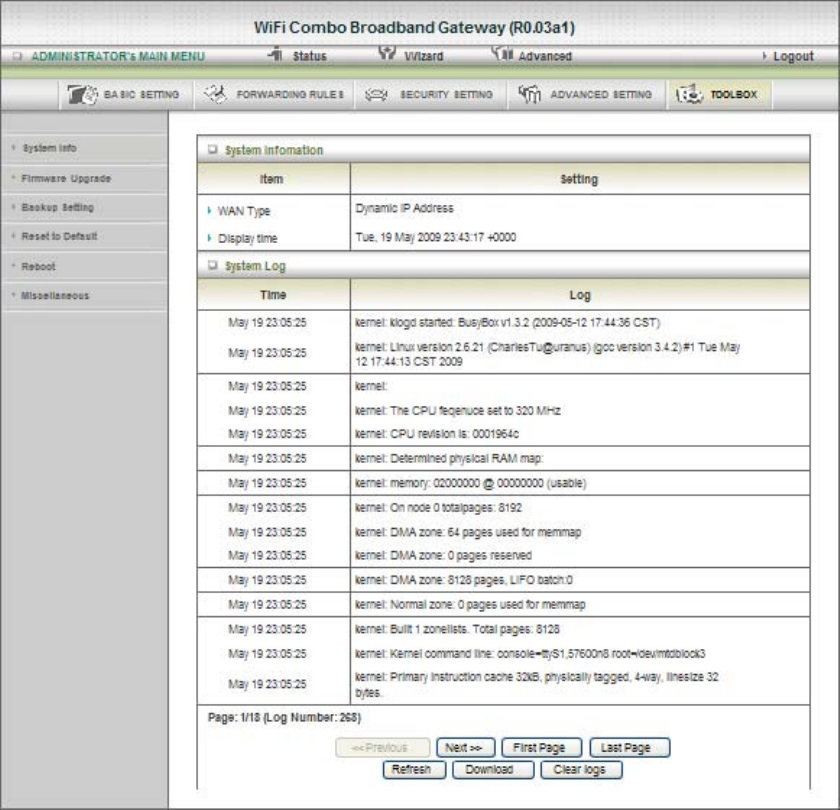Screen dimensions: 840x810
Task: Open Firmware Upgrade in the sidebar
Action: (66, 178)
